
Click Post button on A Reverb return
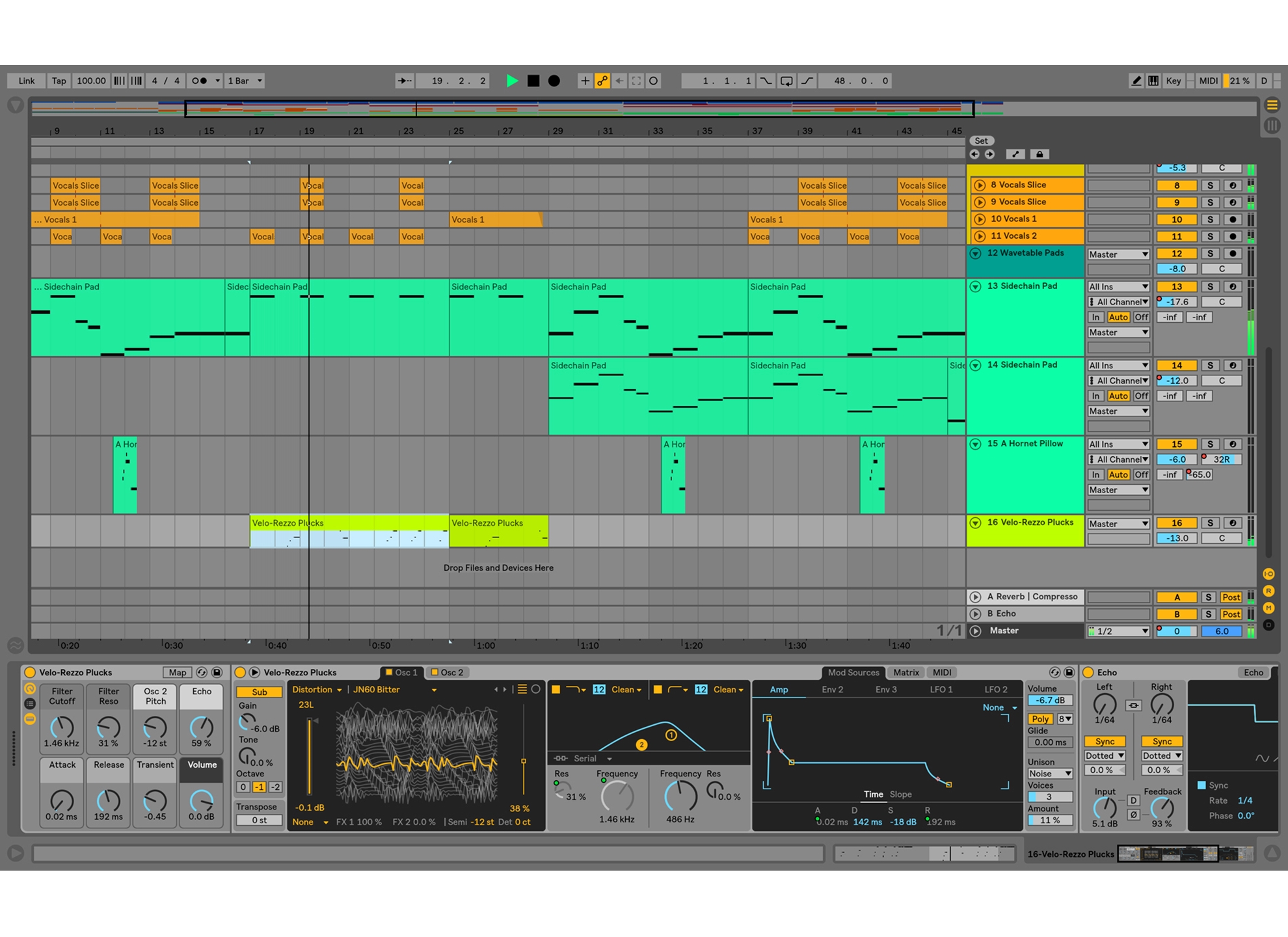pyautogui.click(x=1231, y=597)
